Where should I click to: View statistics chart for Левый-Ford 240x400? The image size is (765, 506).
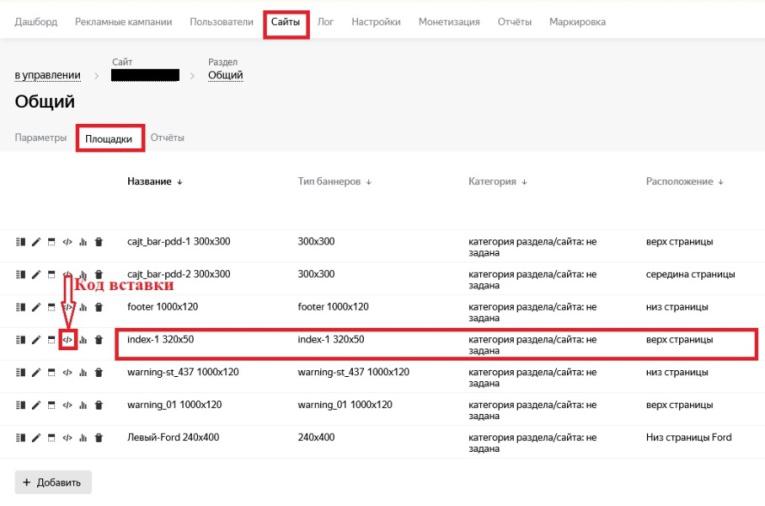(83, 438)
